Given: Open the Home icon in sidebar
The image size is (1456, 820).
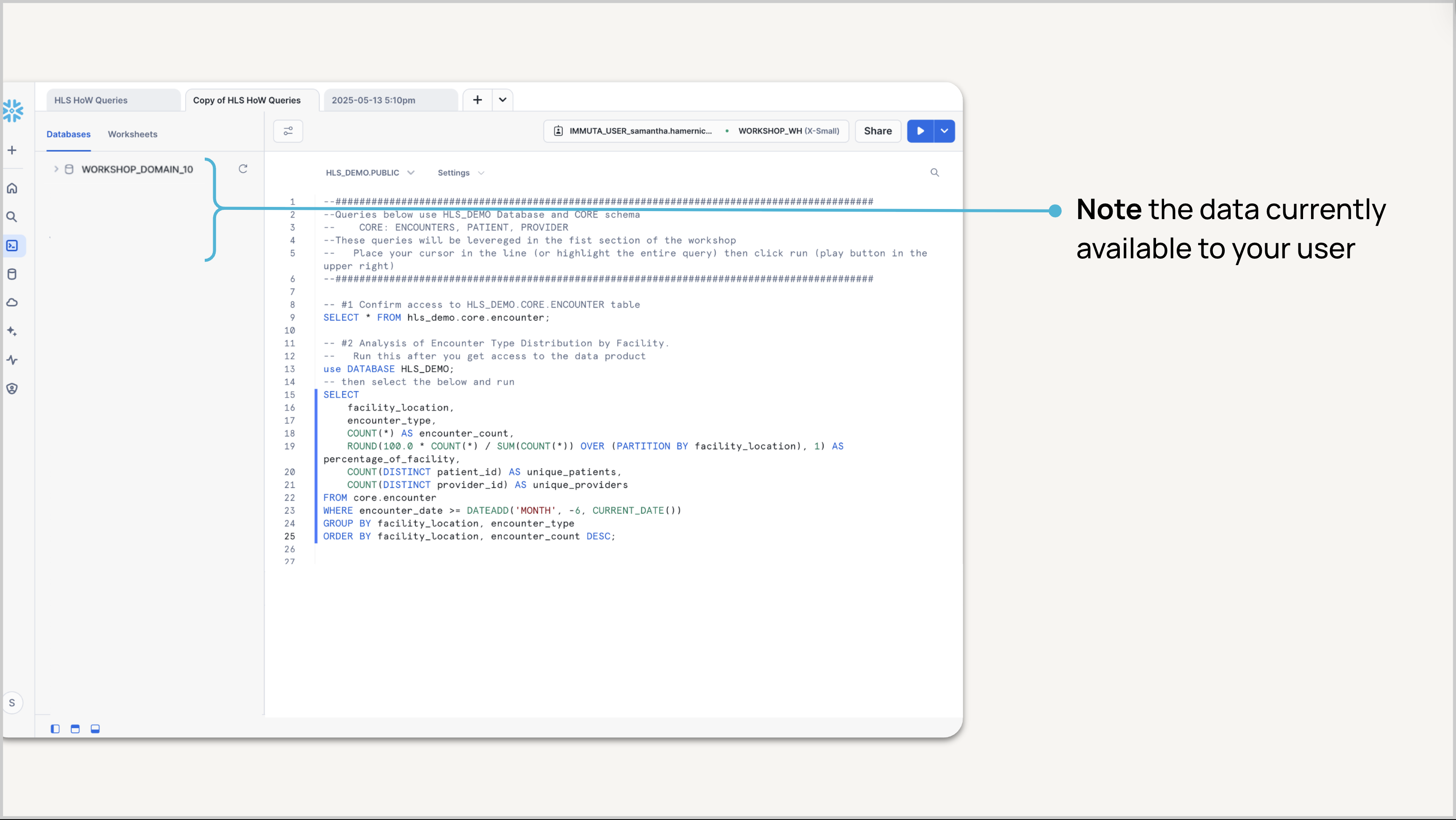Looking at the screenshot, I should pos(12,188).
